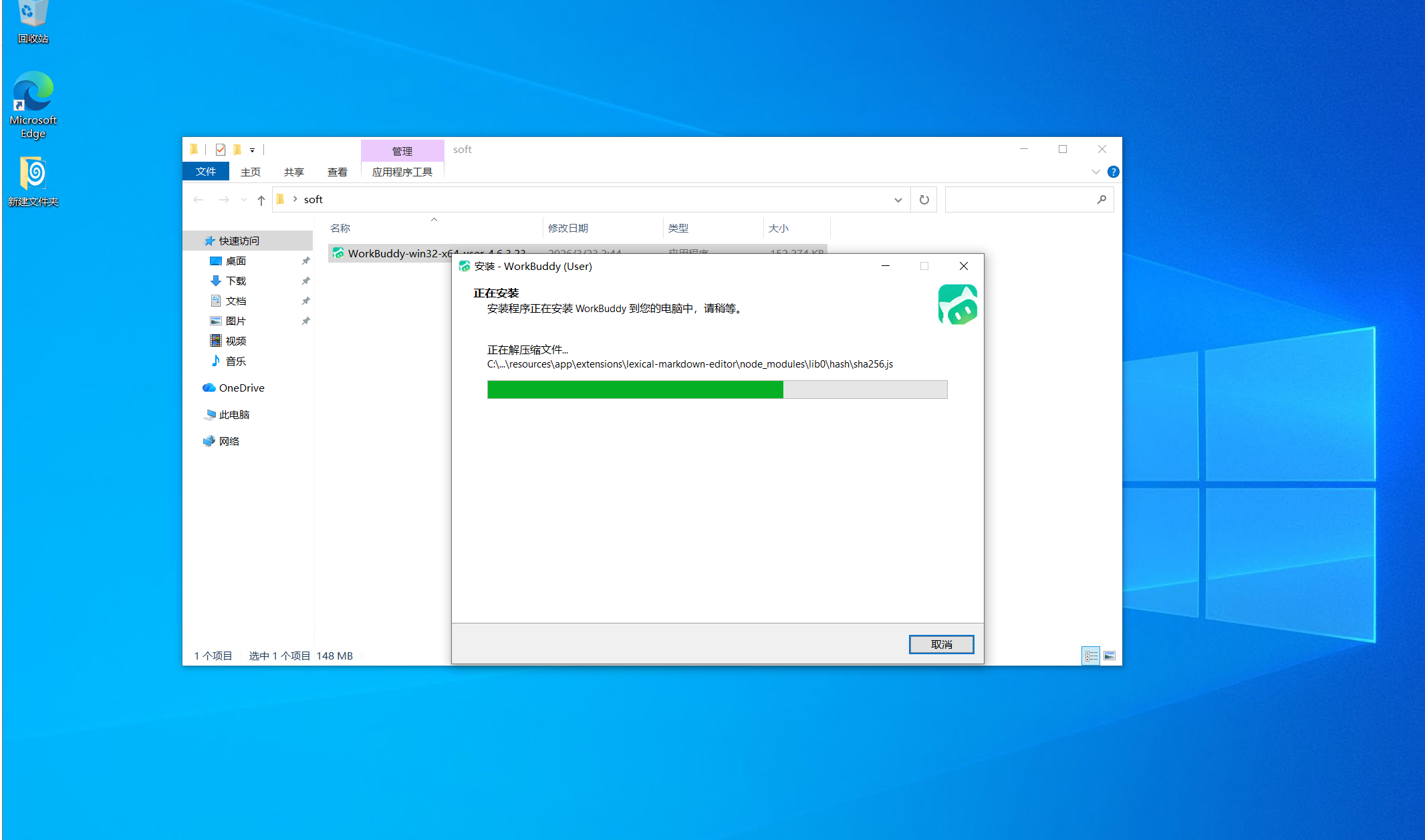Open the 文件 menu tab
1425x840 pixels.
(x=206, y=172)
